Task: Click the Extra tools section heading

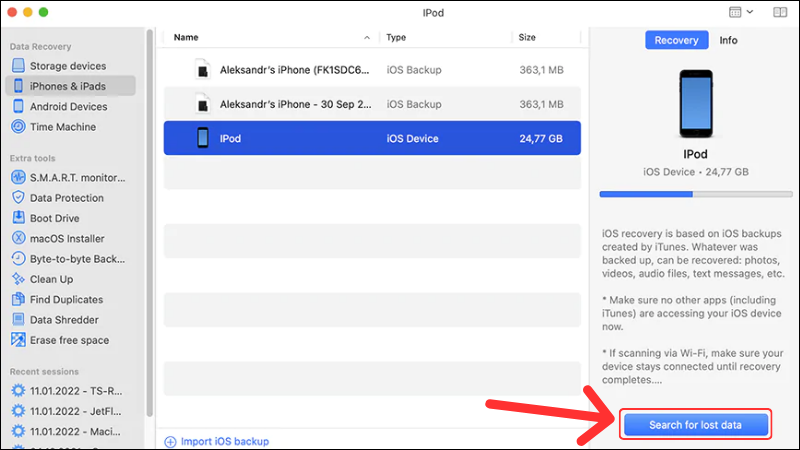Action: (32, 158)
